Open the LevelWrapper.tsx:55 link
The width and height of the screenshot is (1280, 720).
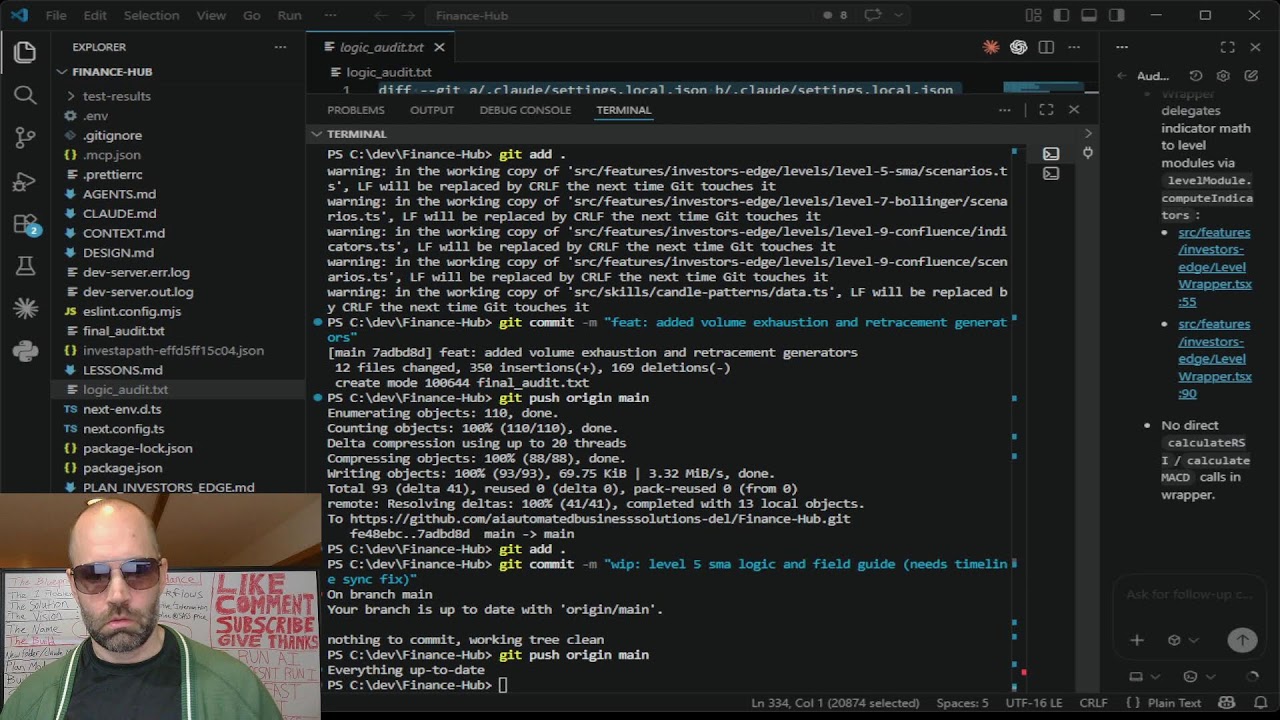(1214, 267)
